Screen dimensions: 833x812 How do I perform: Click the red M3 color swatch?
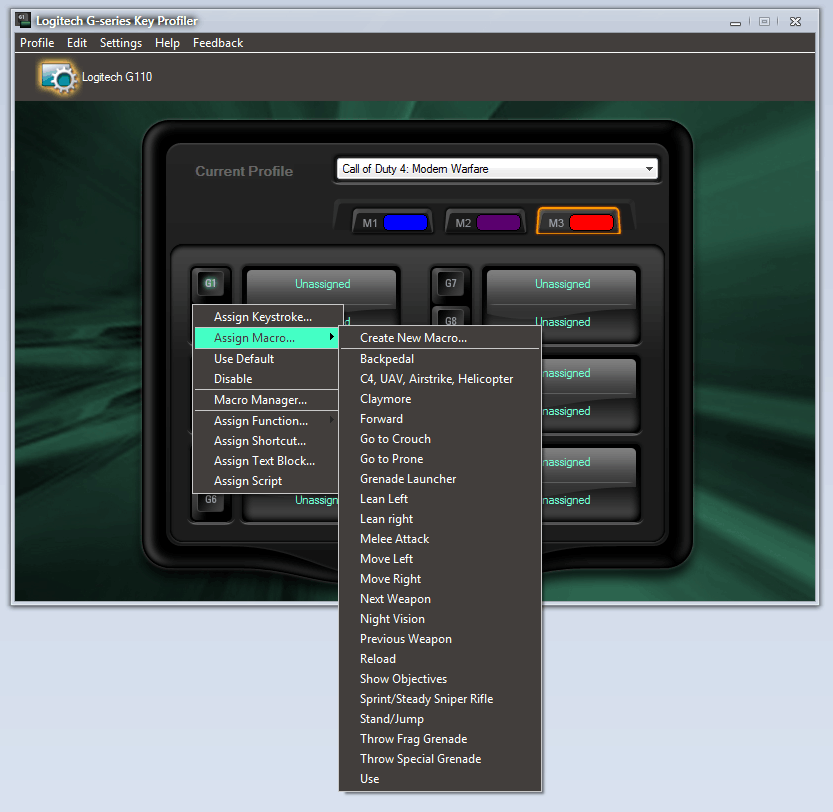pyautogui.click(x=591, y=223)
